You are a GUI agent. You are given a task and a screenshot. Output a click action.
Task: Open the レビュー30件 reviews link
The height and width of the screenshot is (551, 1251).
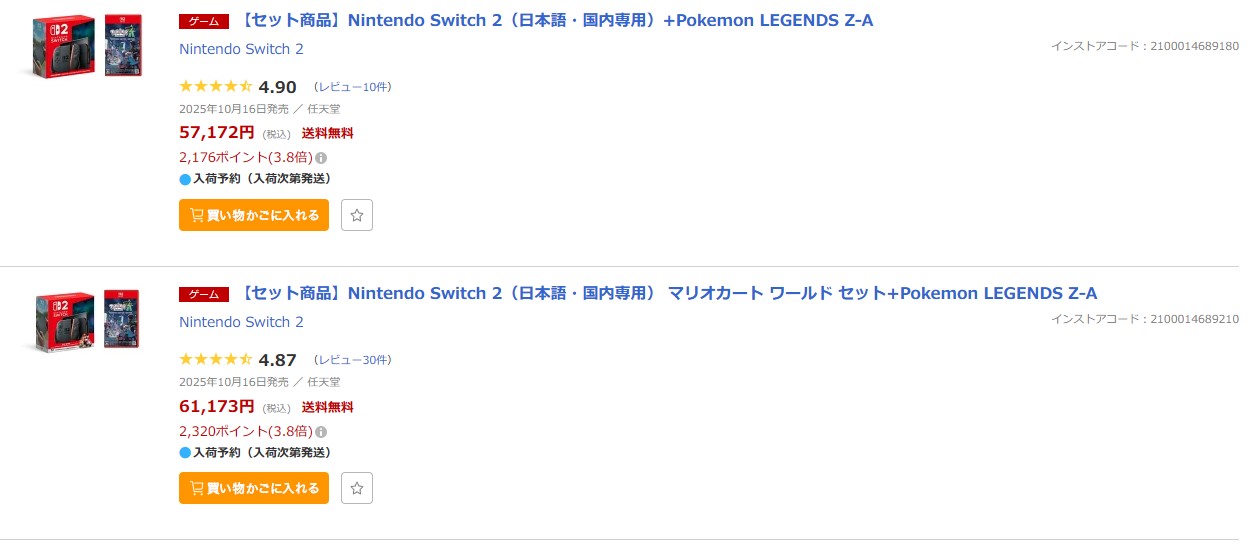(353, 360)
